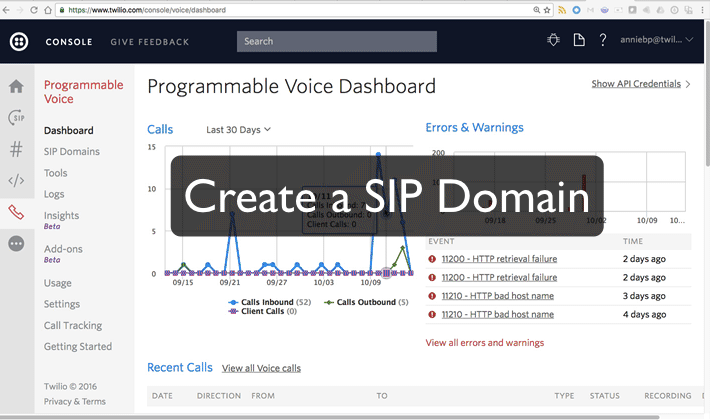Click the browser zoom magnifier icon

tap(537, 10)
